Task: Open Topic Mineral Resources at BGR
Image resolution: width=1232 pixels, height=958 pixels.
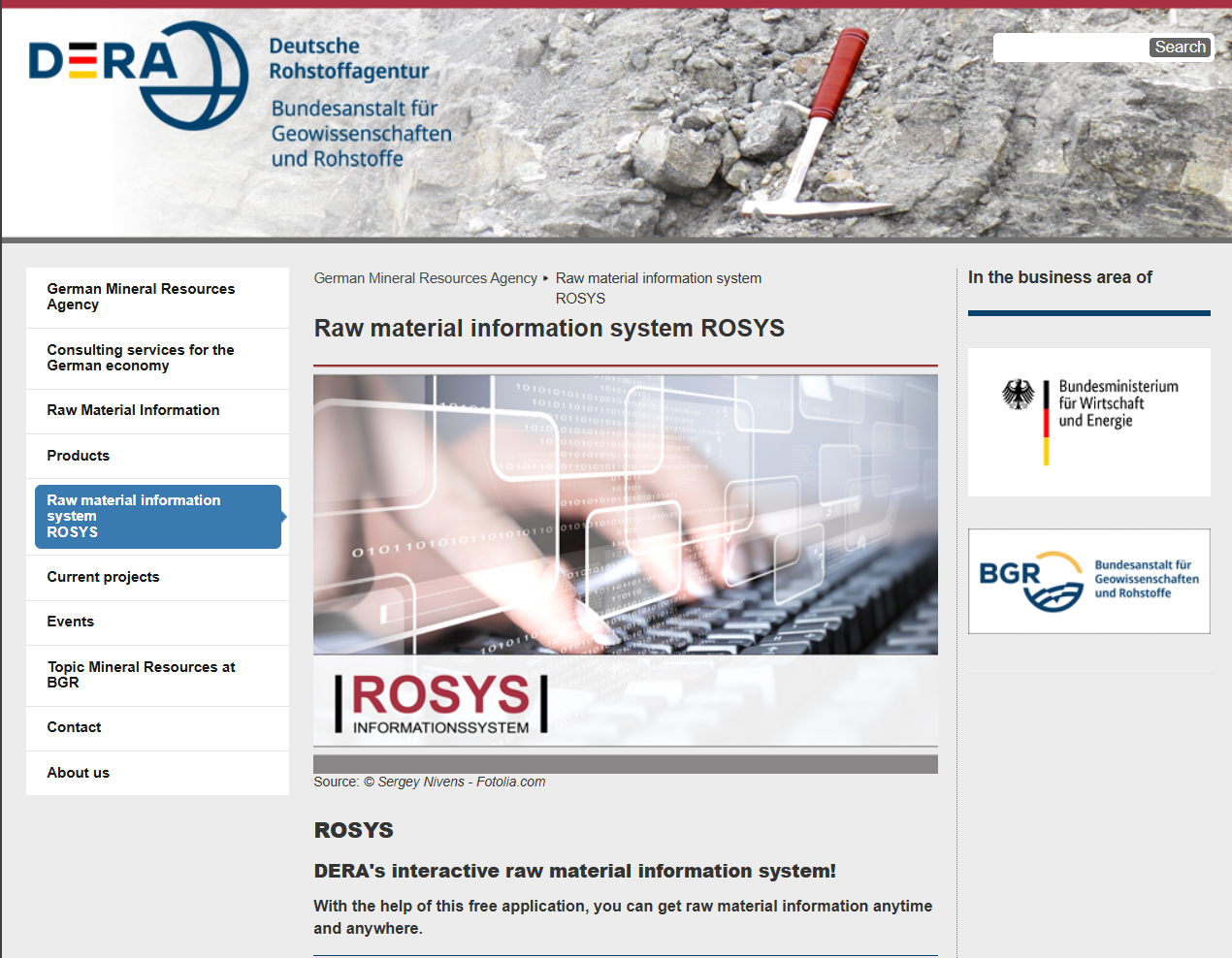Action: [x=158, y=676]
